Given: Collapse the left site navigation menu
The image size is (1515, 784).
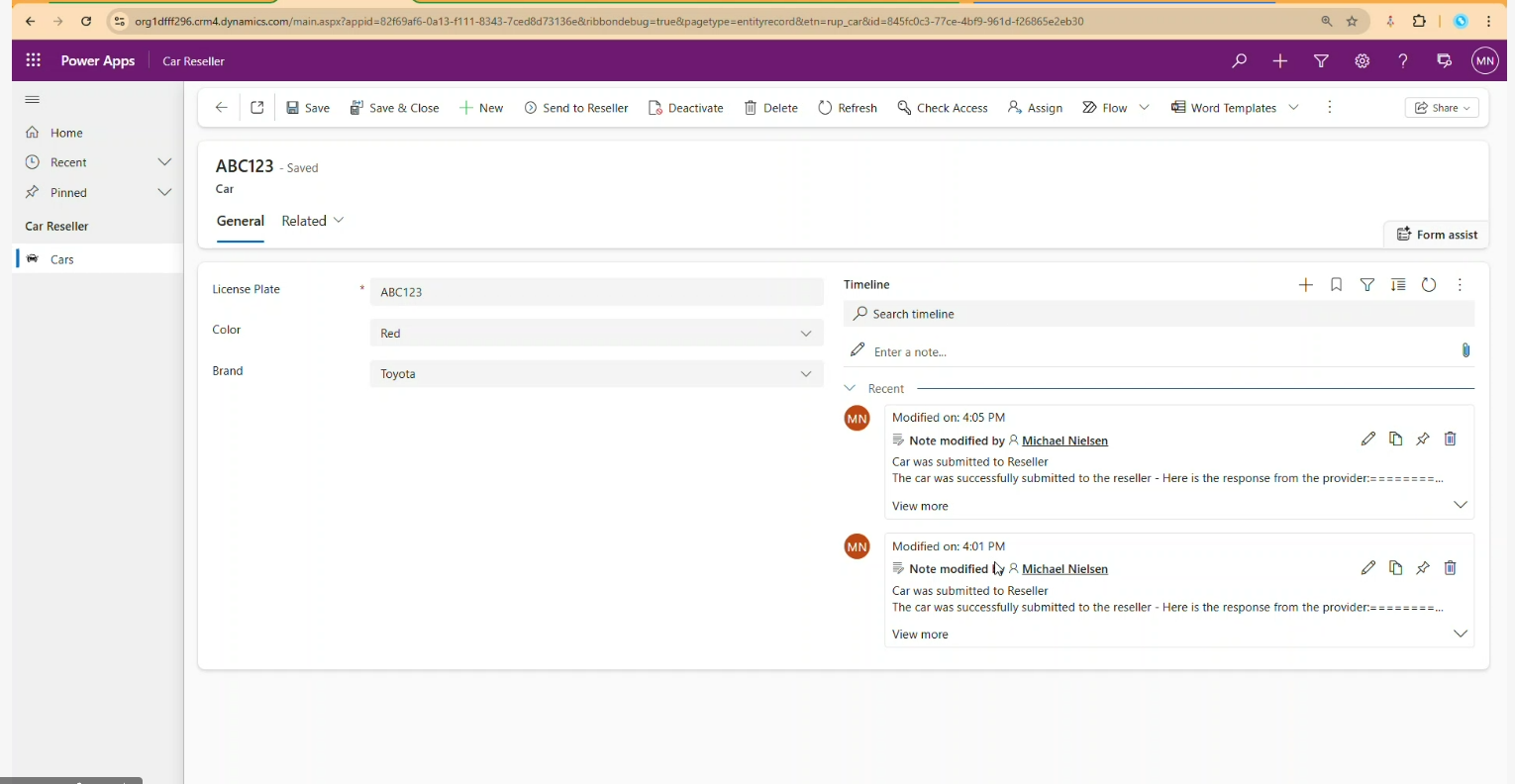Looking at the screenshot, I should click(33, 99).
